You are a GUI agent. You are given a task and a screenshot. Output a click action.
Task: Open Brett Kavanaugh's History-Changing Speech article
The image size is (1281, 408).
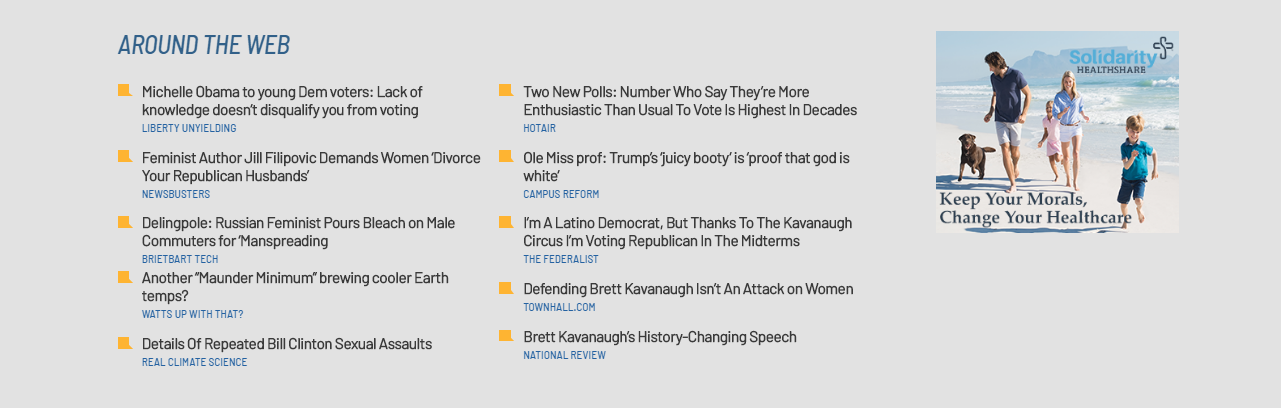(x=659, y=337)
